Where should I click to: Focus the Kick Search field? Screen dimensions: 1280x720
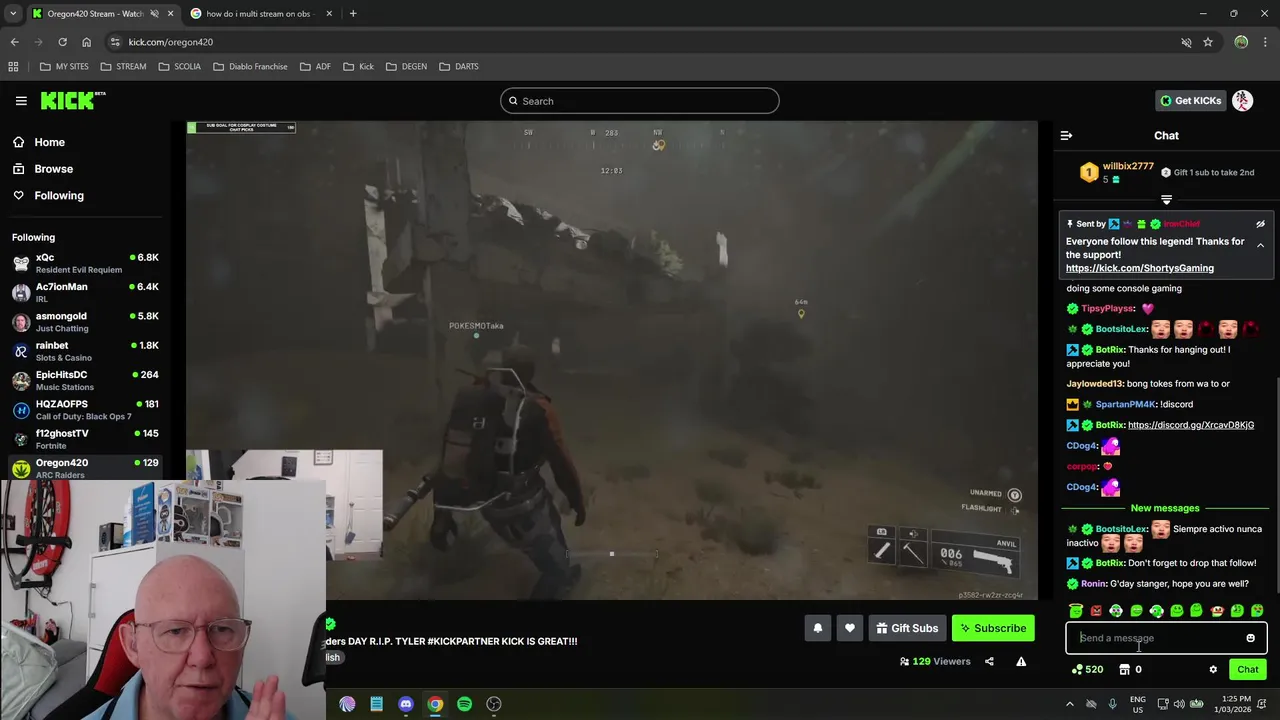pyautogui.click(x=640, y=101)
